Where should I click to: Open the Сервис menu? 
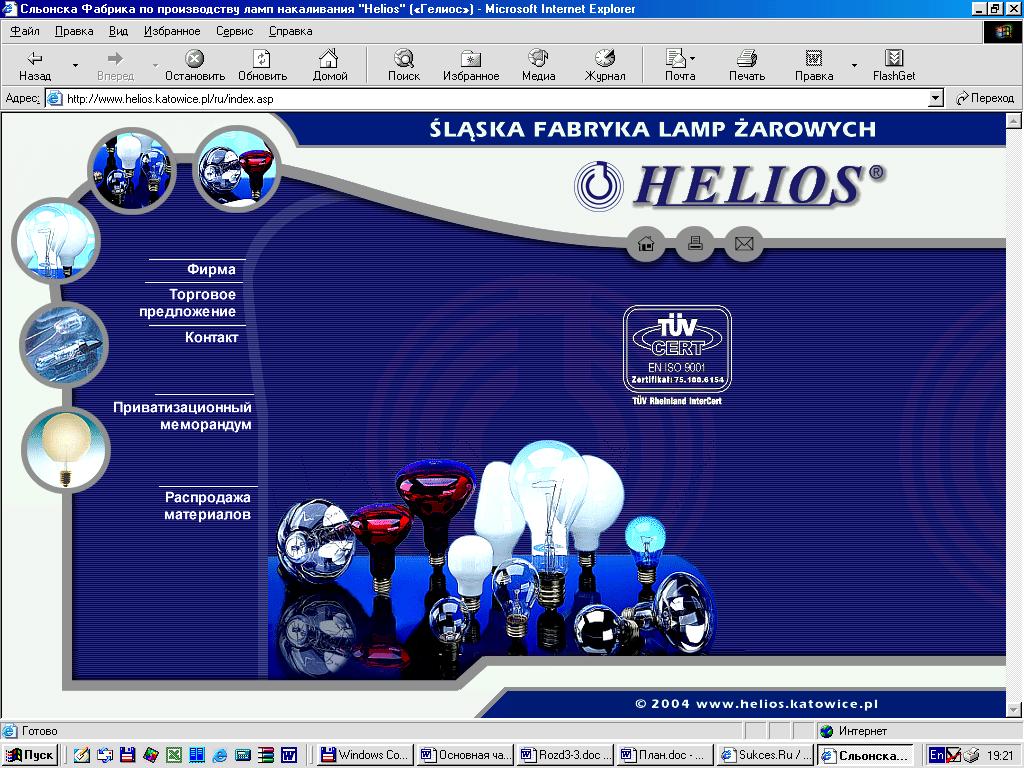point(234,31)
